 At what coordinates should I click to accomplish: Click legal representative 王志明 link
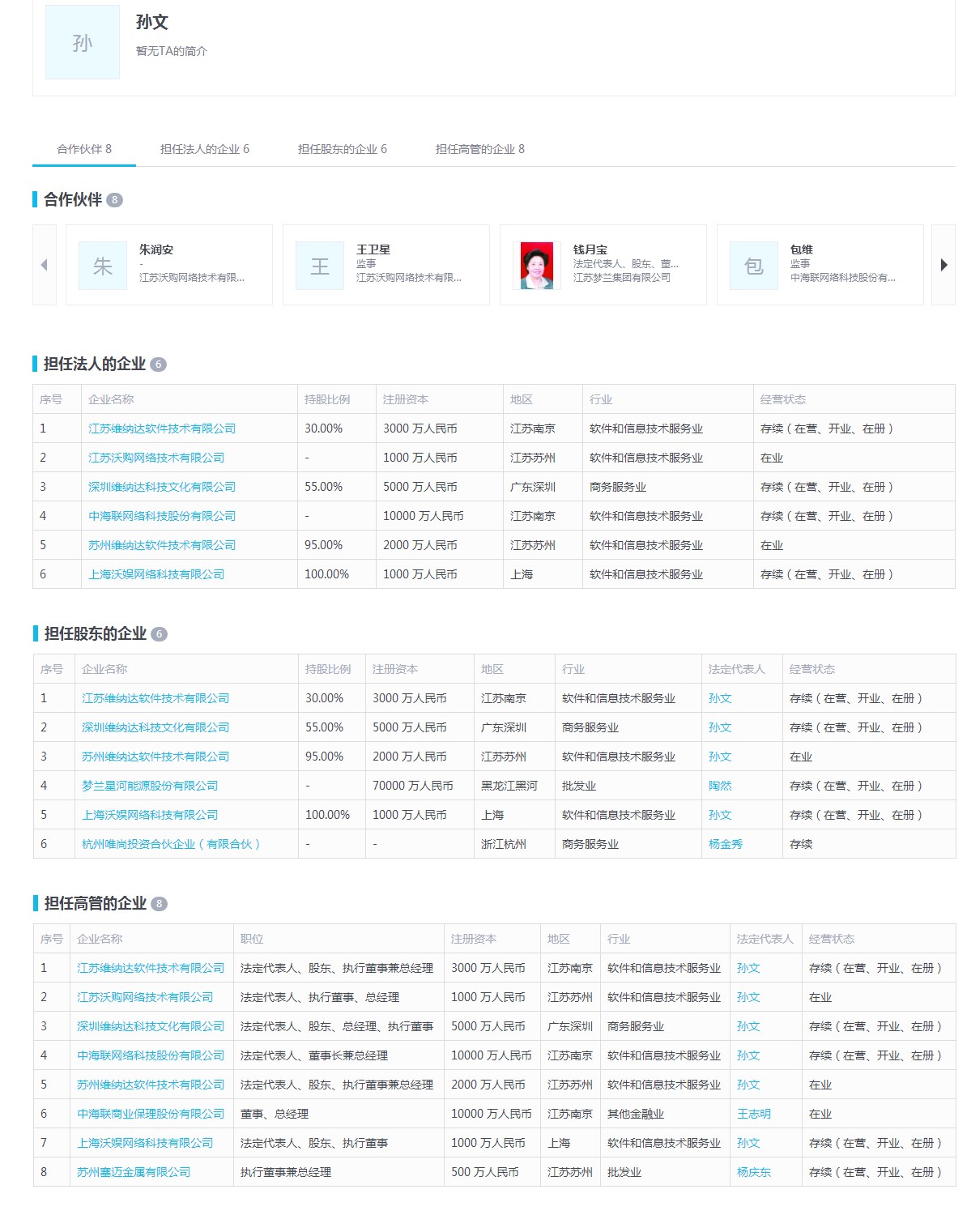tap(754, 1114)
